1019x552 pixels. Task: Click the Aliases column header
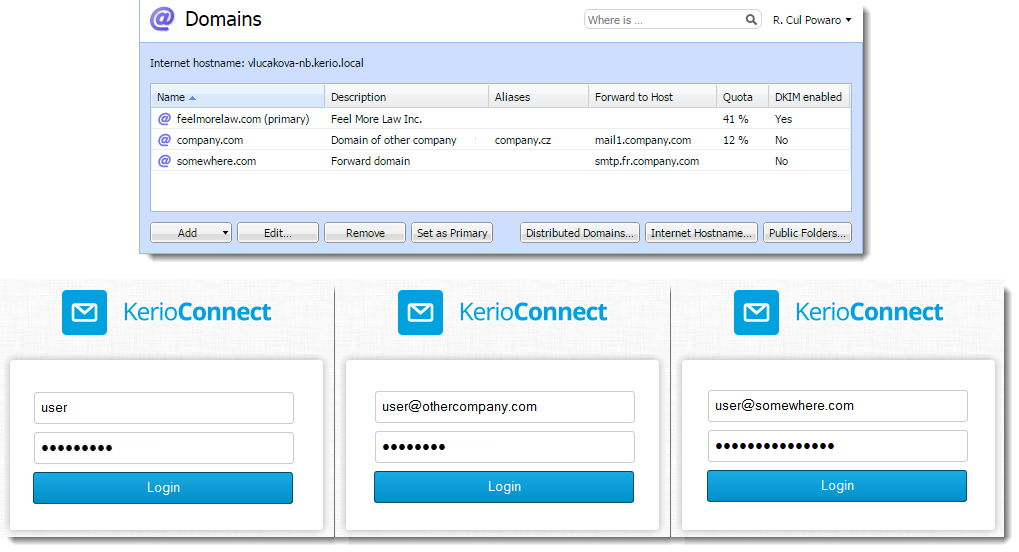click(539, 97)
